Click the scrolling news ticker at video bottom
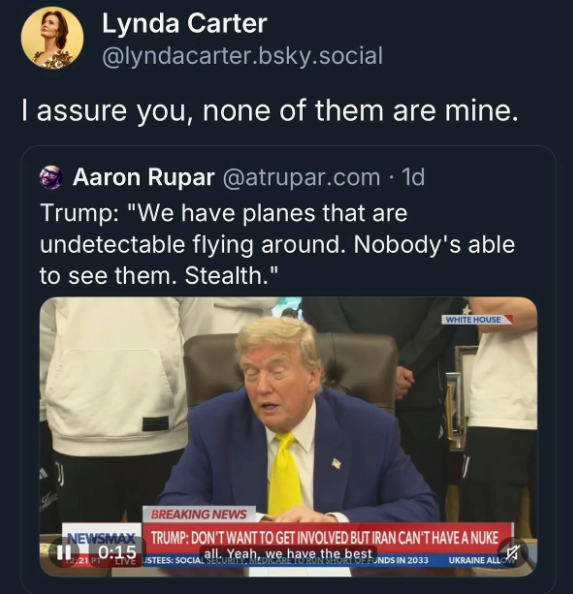Image resolution: width=573 pixels, height=594 pixels. (329, 560)
